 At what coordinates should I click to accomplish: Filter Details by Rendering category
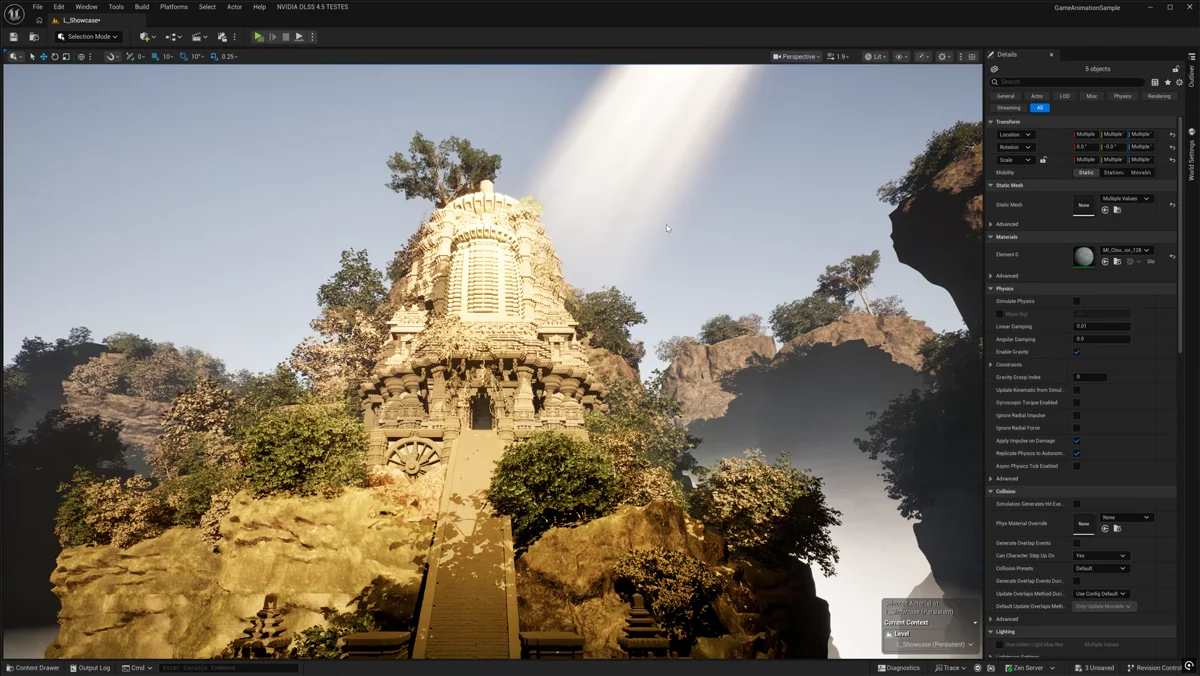(x=1159, y=96)
